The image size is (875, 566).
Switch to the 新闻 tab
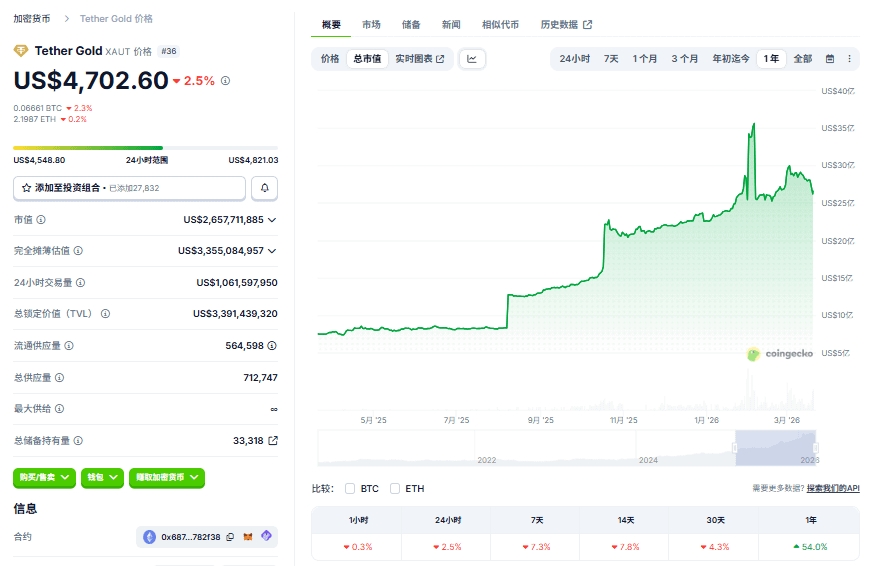pos(451,25)
